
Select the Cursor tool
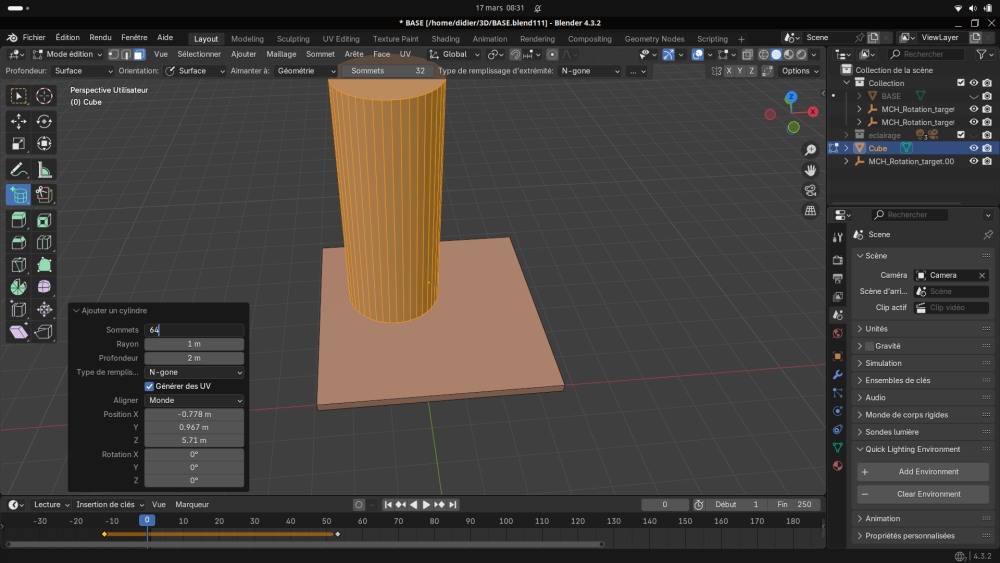tap(44, 96)
